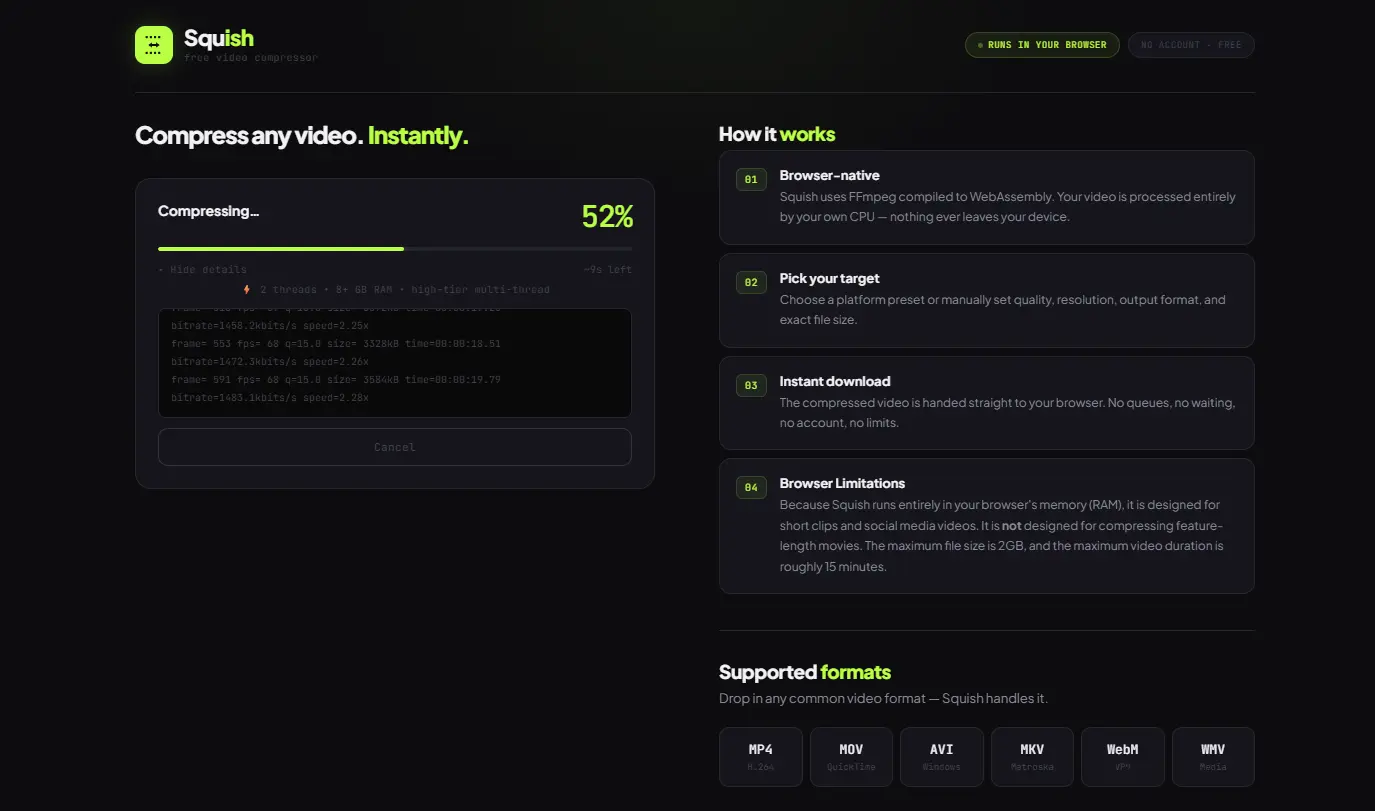
Task: Select the MOV QuickTime format card
Action: 851,757
